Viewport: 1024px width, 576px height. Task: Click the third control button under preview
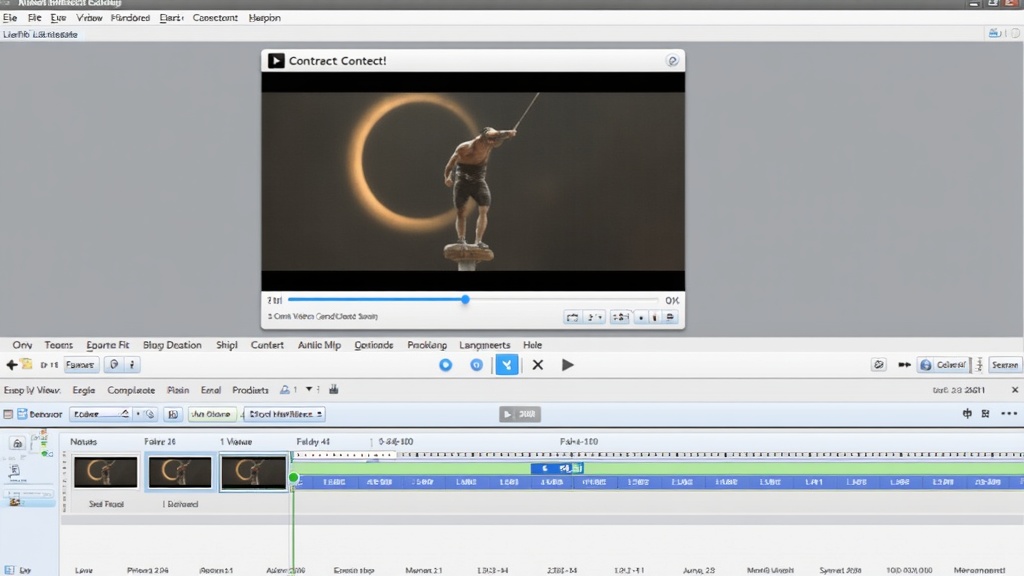coord(620,317)
